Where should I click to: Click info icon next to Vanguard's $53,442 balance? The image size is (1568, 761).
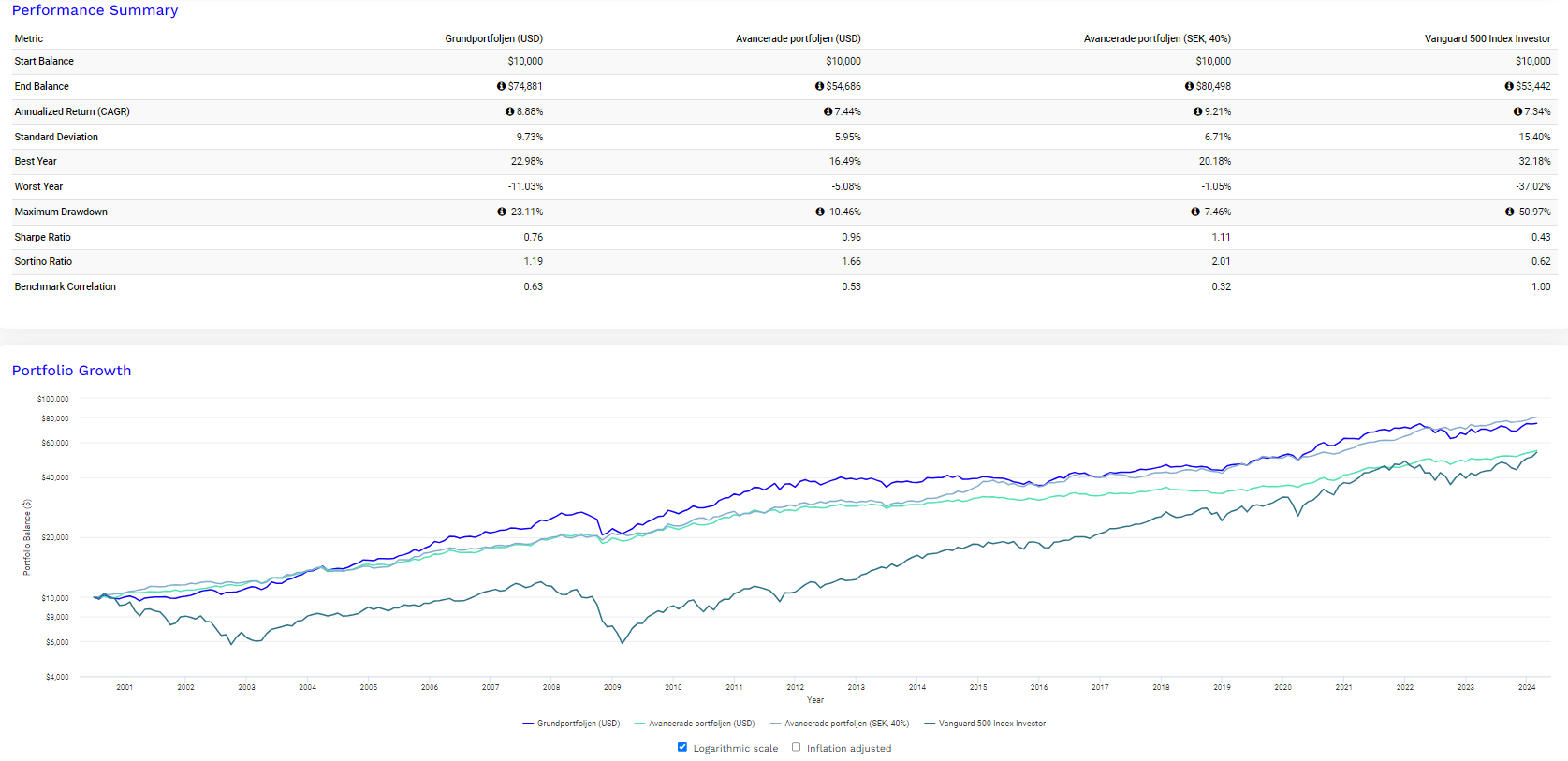[1509, 86]
